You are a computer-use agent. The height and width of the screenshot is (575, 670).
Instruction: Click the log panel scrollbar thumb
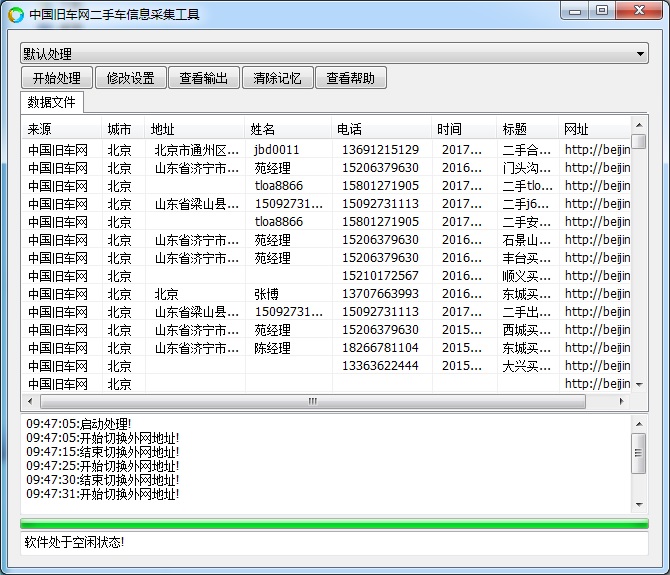click(x=639, y=453)
